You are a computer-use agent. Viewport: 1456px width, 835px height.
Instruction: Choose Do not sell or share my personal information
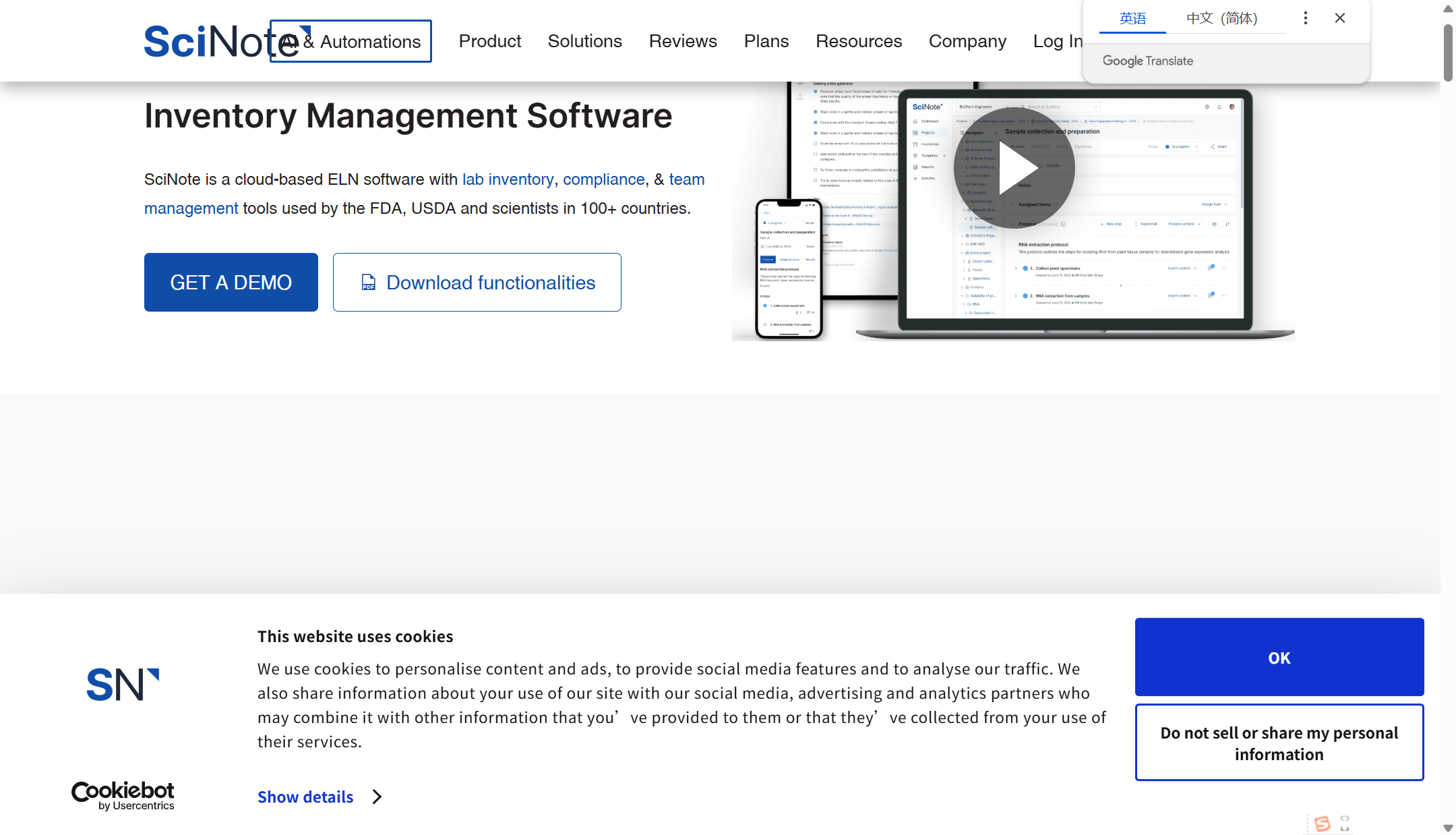1279,743
